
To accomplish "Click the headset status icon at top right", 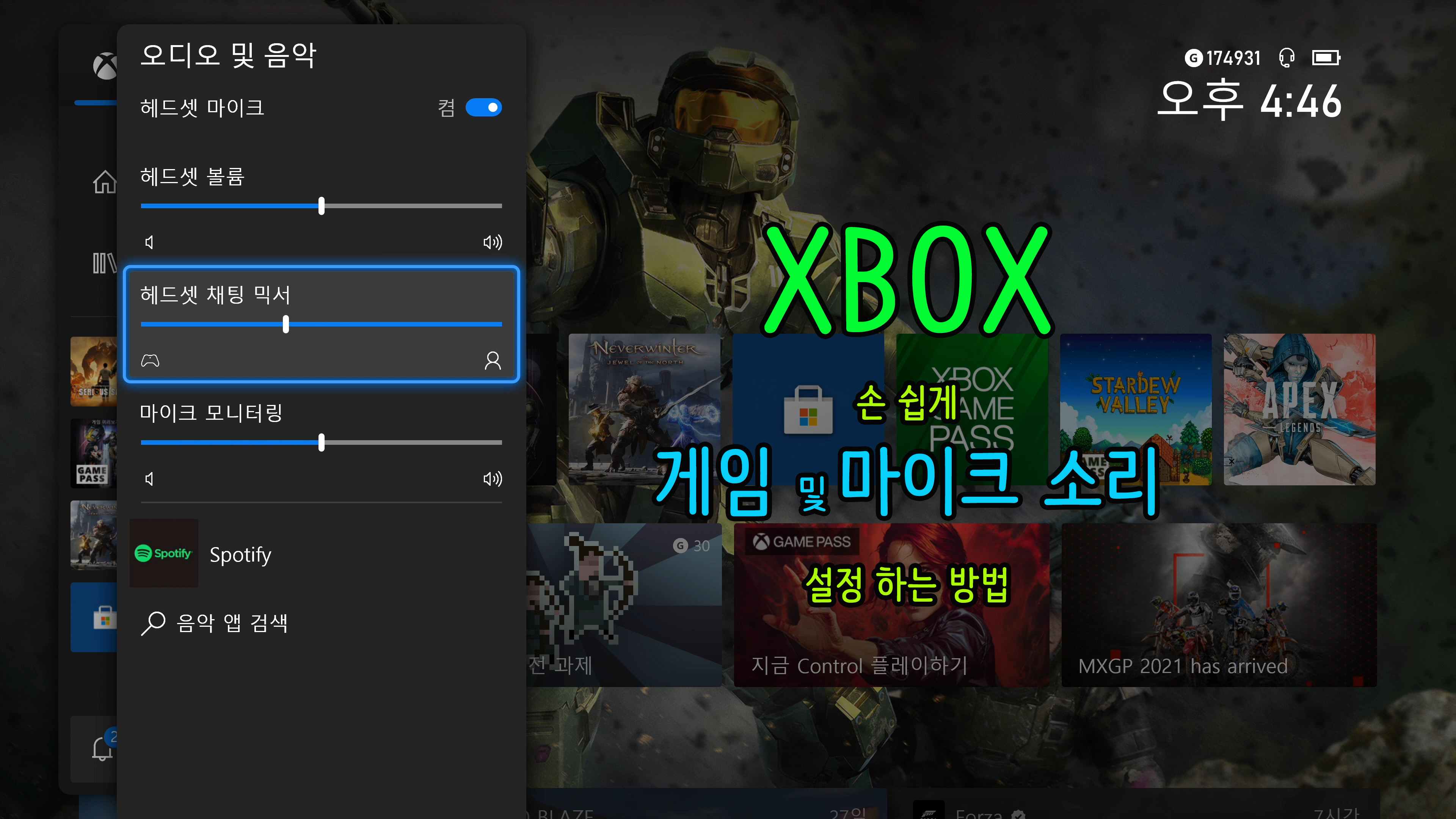I will (1287, 58).
